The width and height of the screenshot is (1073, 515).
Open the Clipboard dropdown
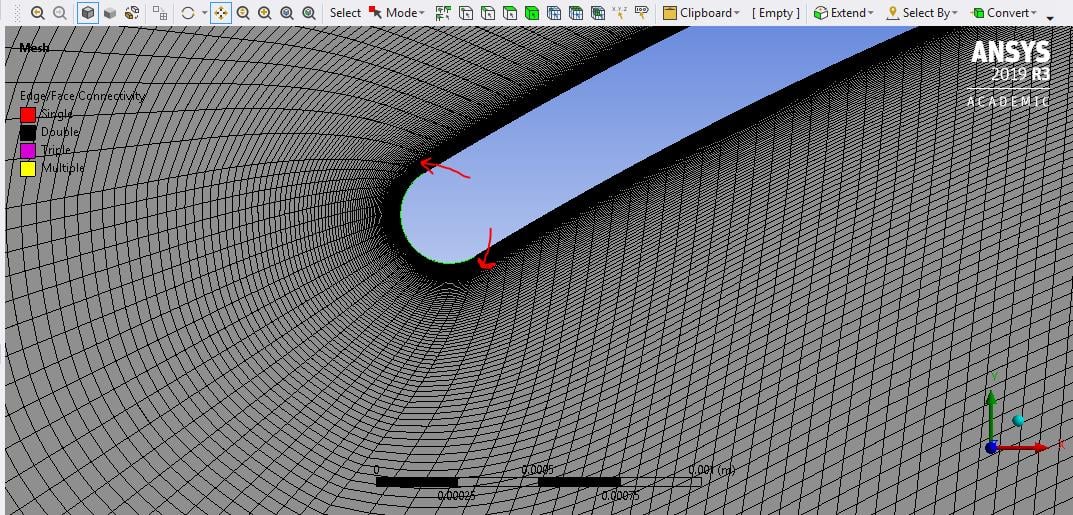tap(701, 12)
